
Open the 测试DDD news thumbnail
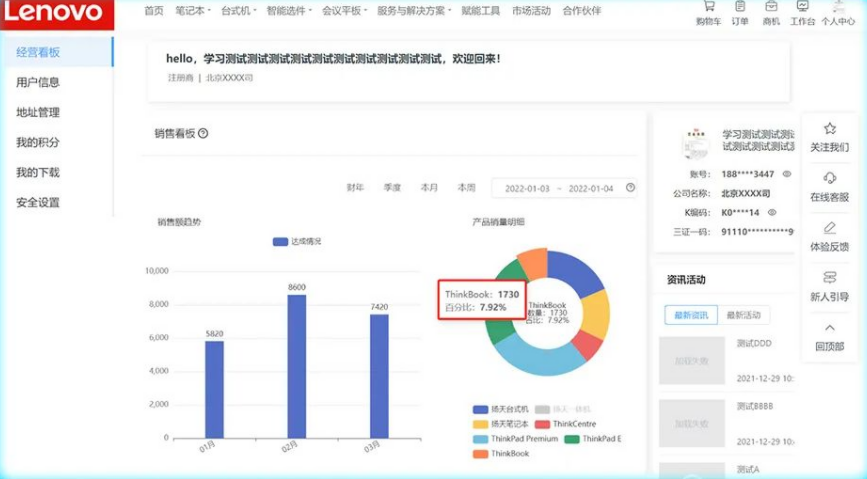coord(692,360)
